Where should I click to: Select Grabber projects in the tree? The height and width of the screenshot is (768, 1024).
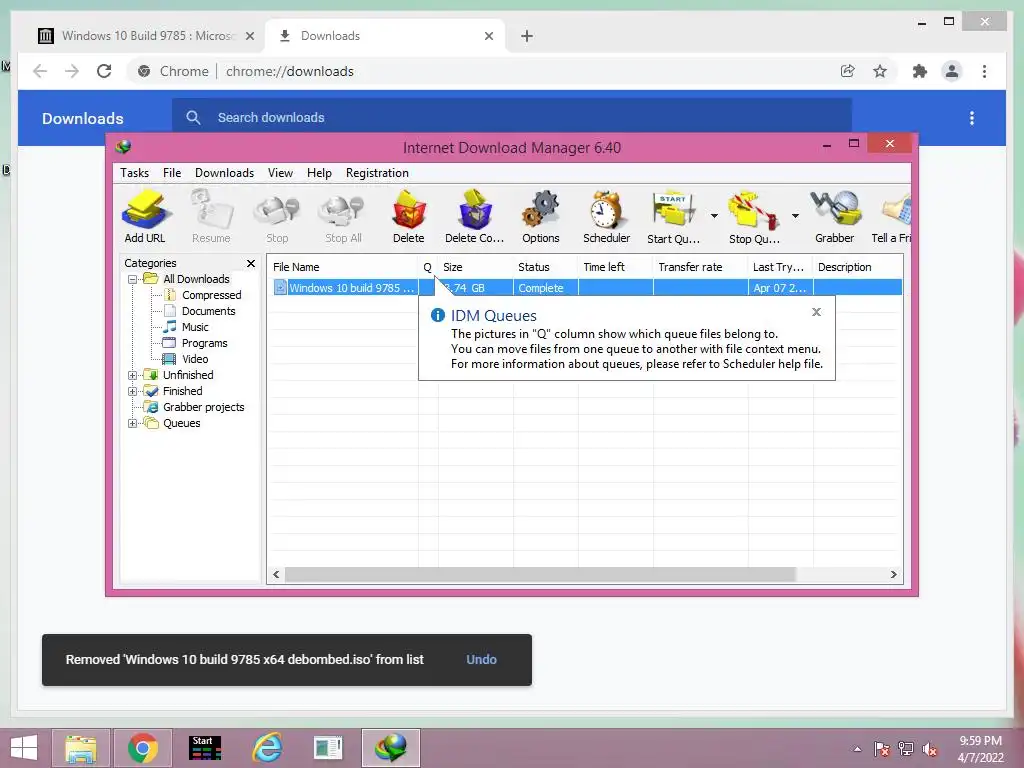pyautogui.click(x=203, y=408)
